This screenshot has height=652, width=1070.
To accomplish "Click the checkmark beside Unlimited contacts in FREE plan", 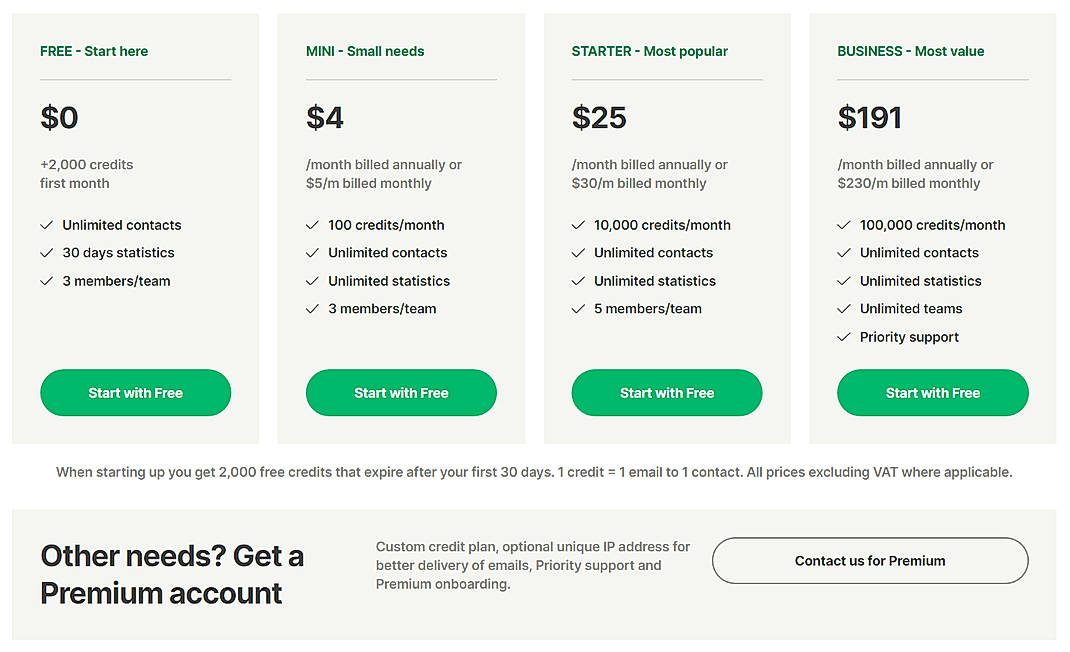I will 46,225.
